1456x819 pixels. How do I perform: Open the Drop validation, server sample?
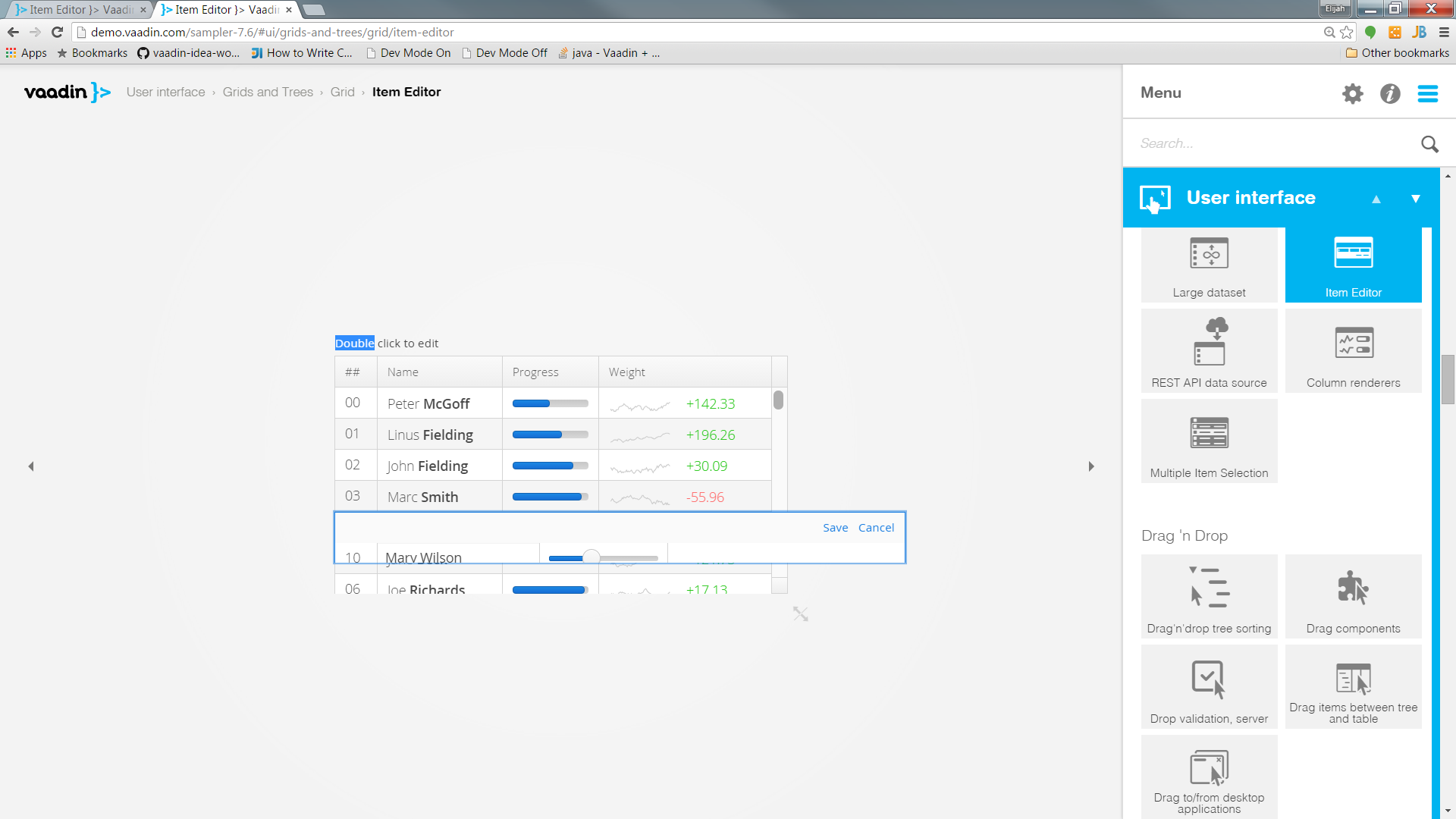[x=1209, y=686]
